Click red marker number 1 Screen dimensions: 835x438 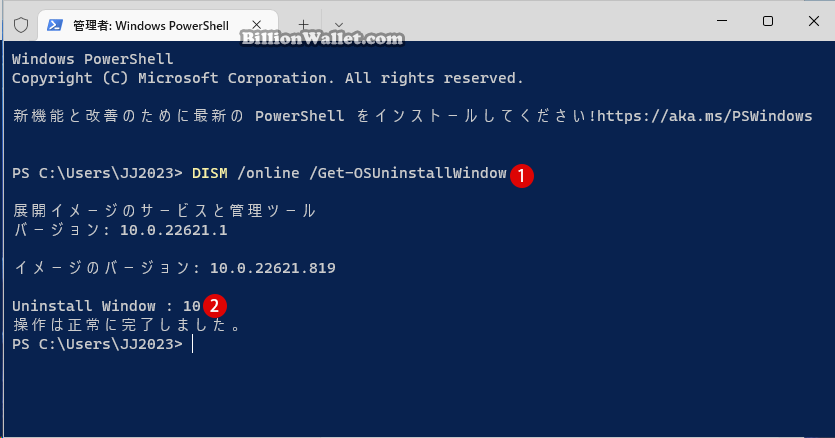click(x=522, y=176)
